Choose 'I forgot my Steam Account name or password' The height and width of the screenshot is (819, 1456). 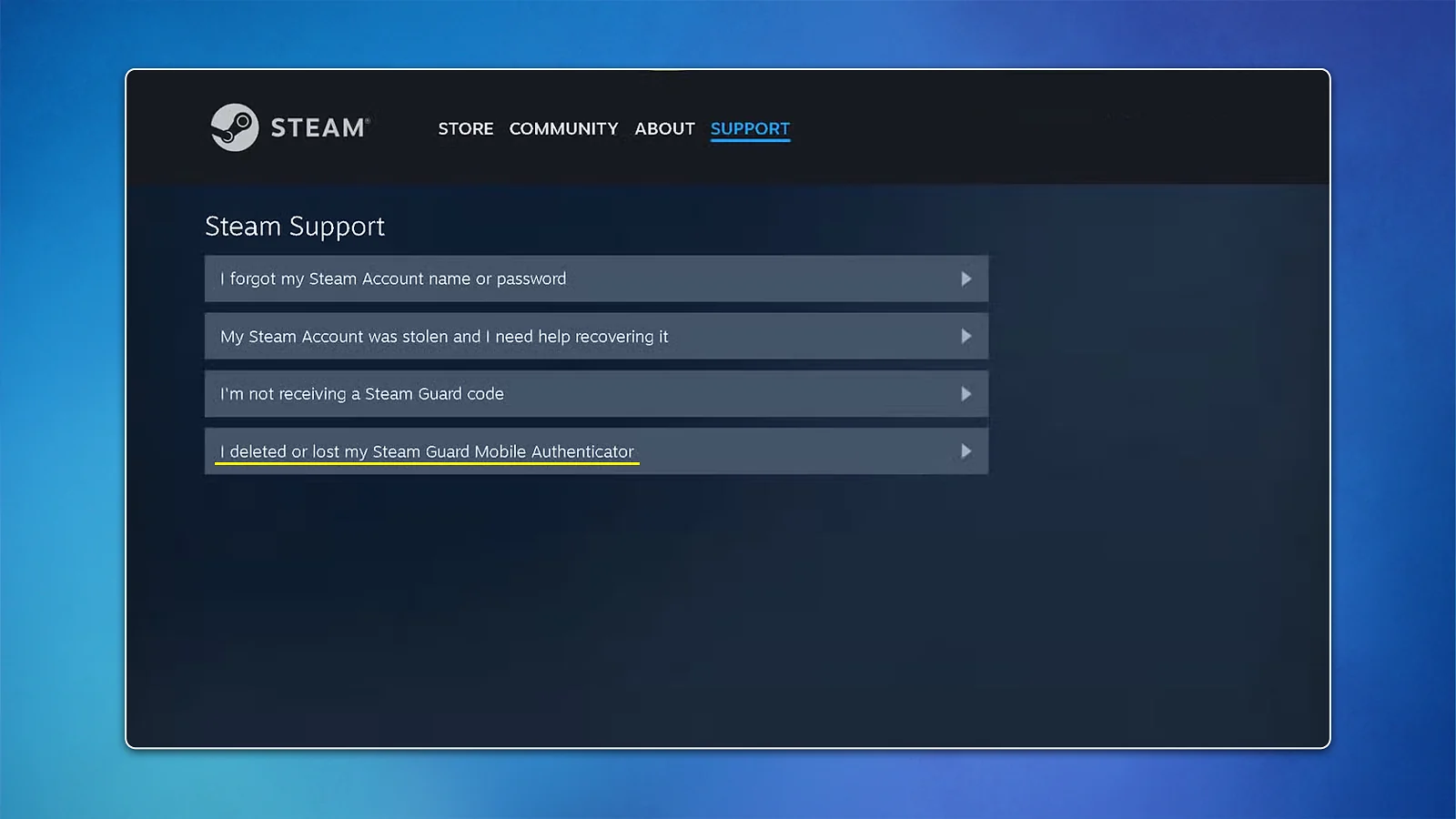(x=596, y=278)
